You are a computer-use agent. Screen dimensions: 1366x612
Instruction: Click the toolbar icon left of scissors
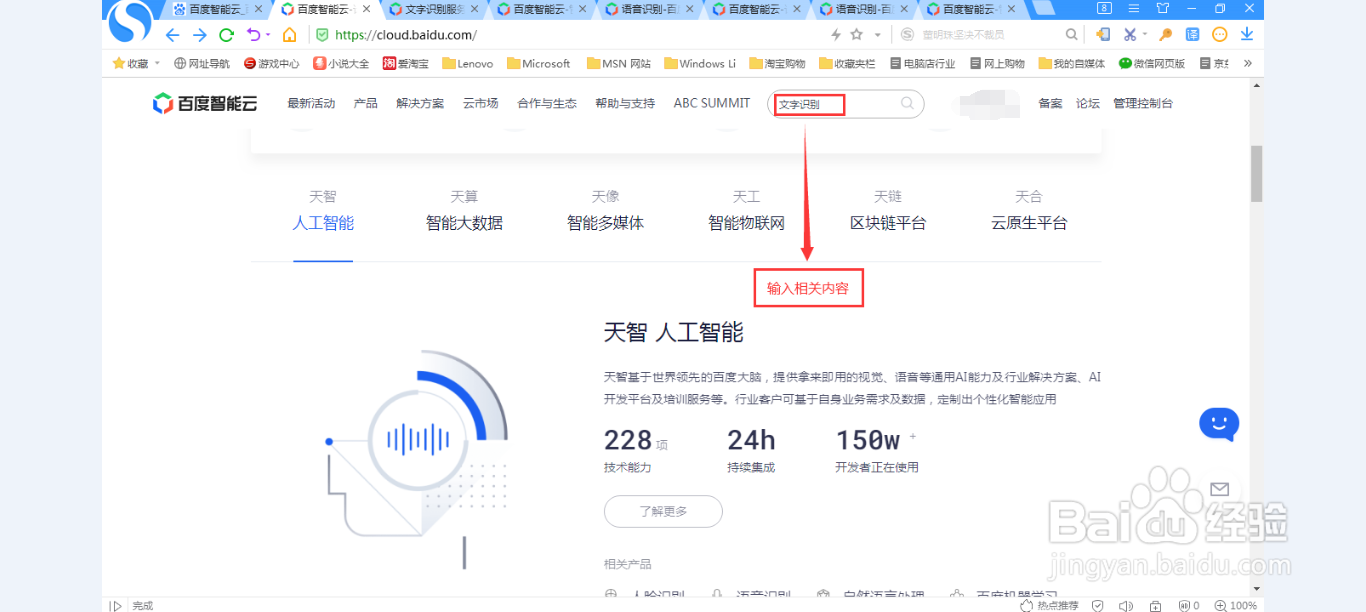tap(1103, 35)
